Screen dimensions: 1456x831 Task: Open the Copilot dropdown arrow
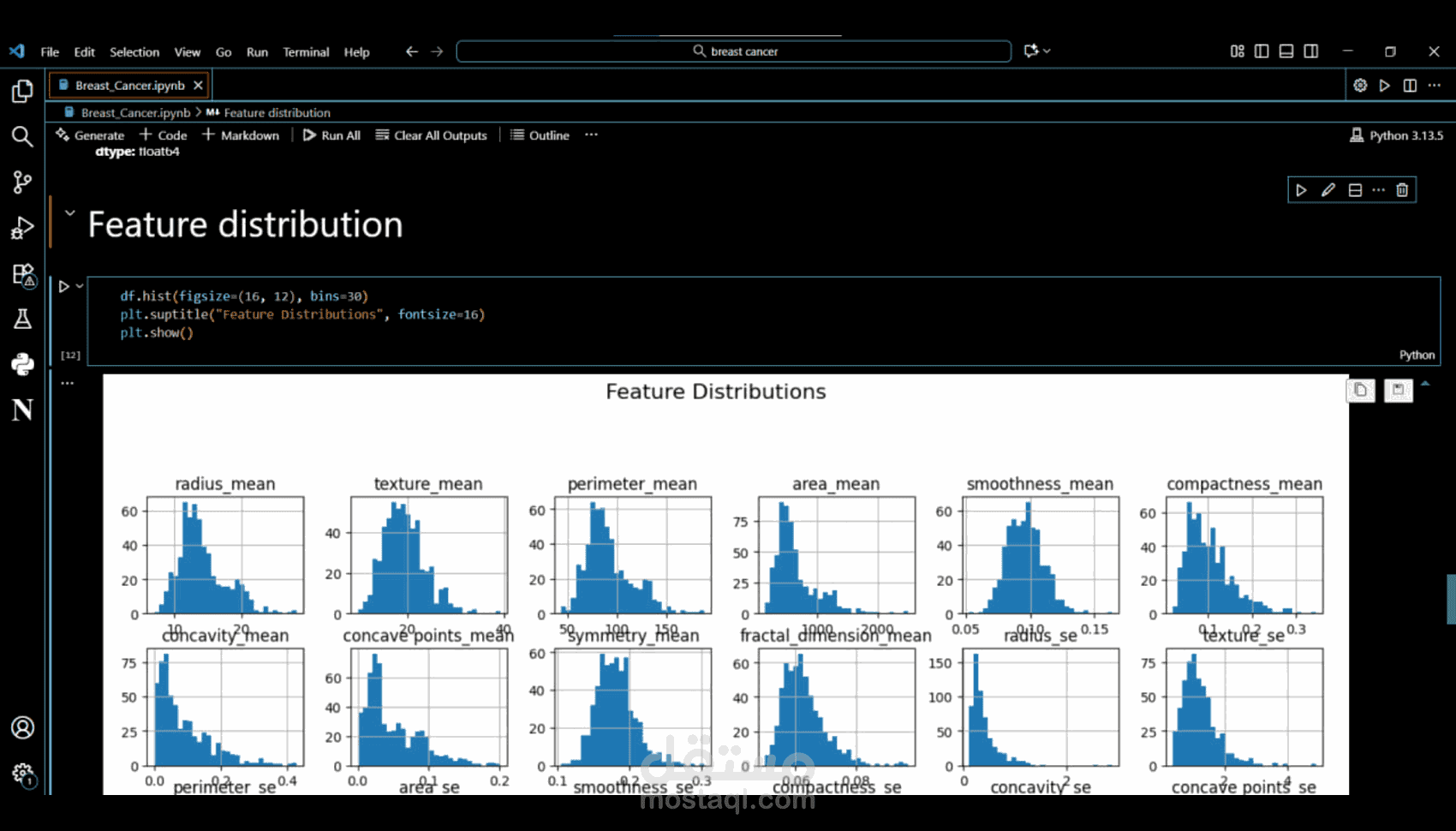click(1047, 51)
